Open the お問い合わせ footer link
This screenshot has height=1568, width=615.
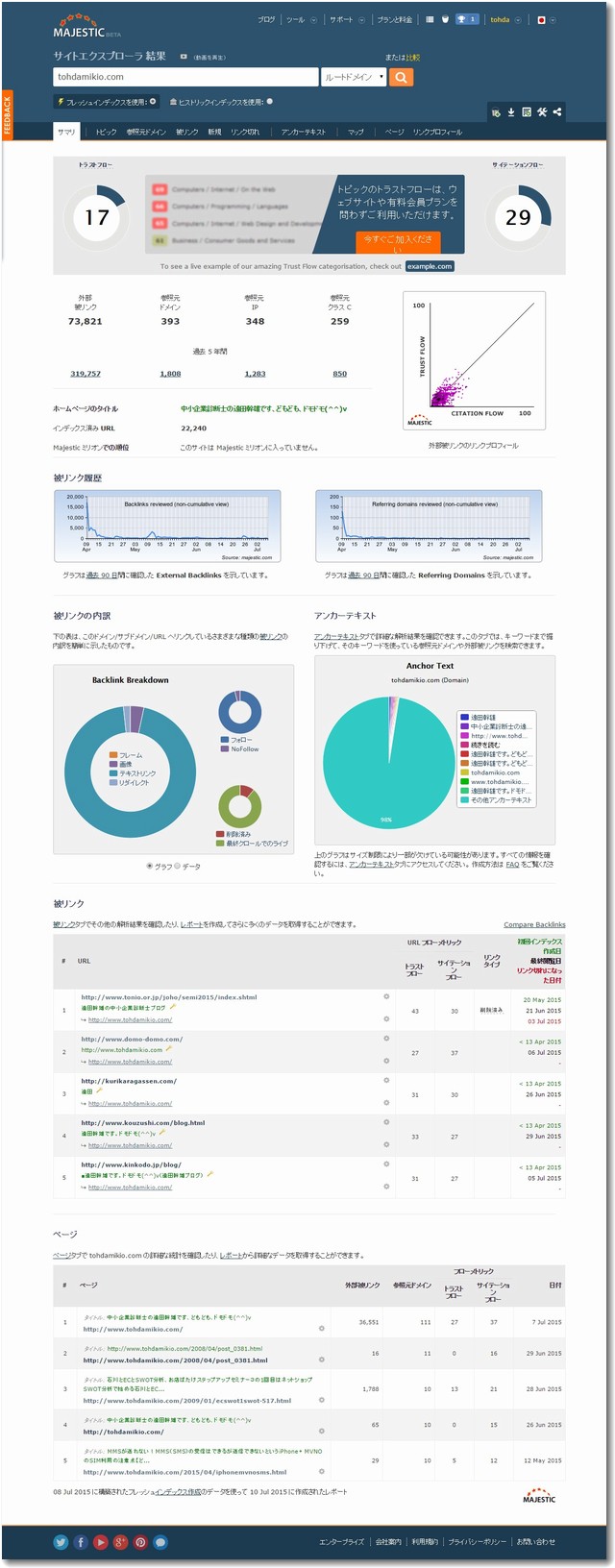[536, 1542]
